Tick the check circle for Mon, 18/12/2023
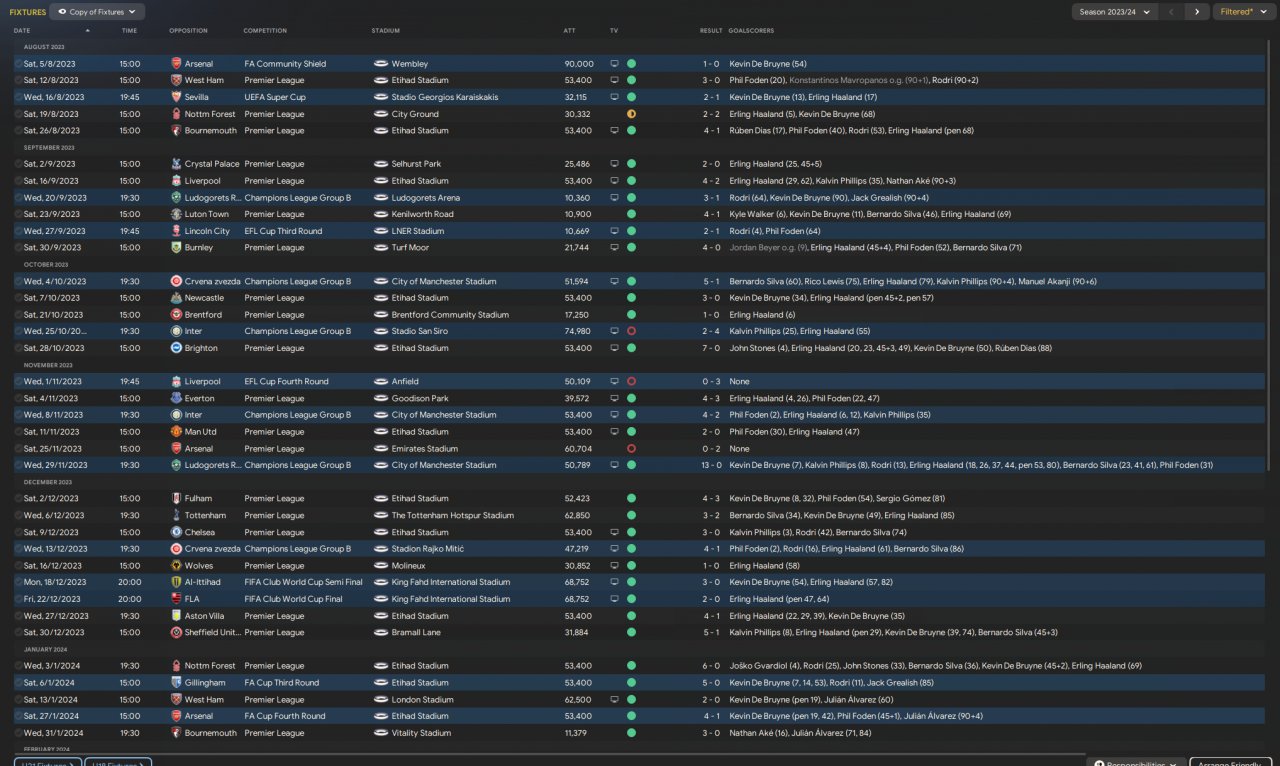The height and width of the screenshot is (766, 1280). pos(18,582)
